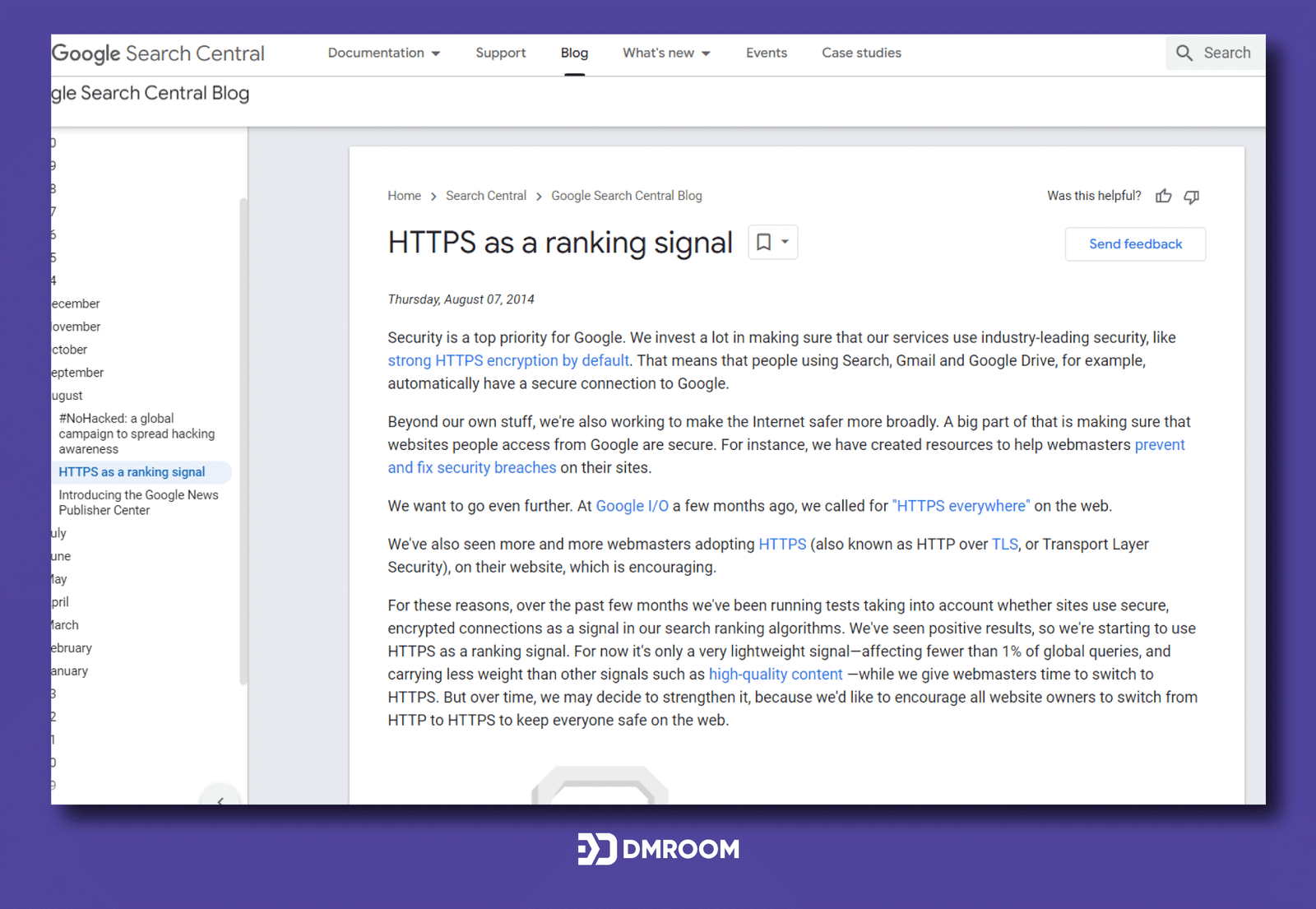This screenshot has width=1316, height=909.
Task: Click the 'HTTPS as a ranking signal' article title
Action: tap(560, 243)
